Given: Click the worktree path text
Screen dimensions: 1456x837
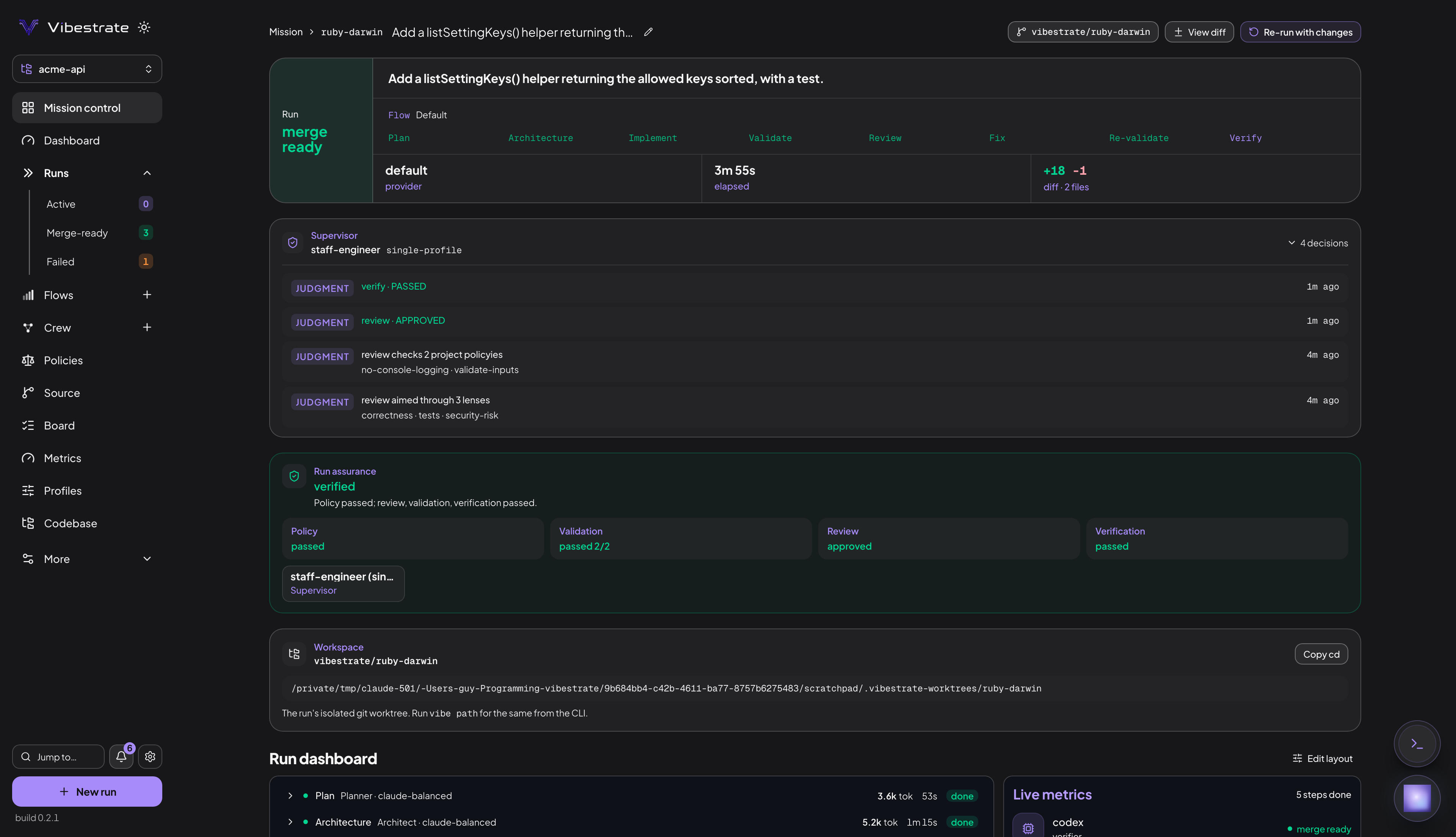Looking at the screenshot, I should pos(666,688).
